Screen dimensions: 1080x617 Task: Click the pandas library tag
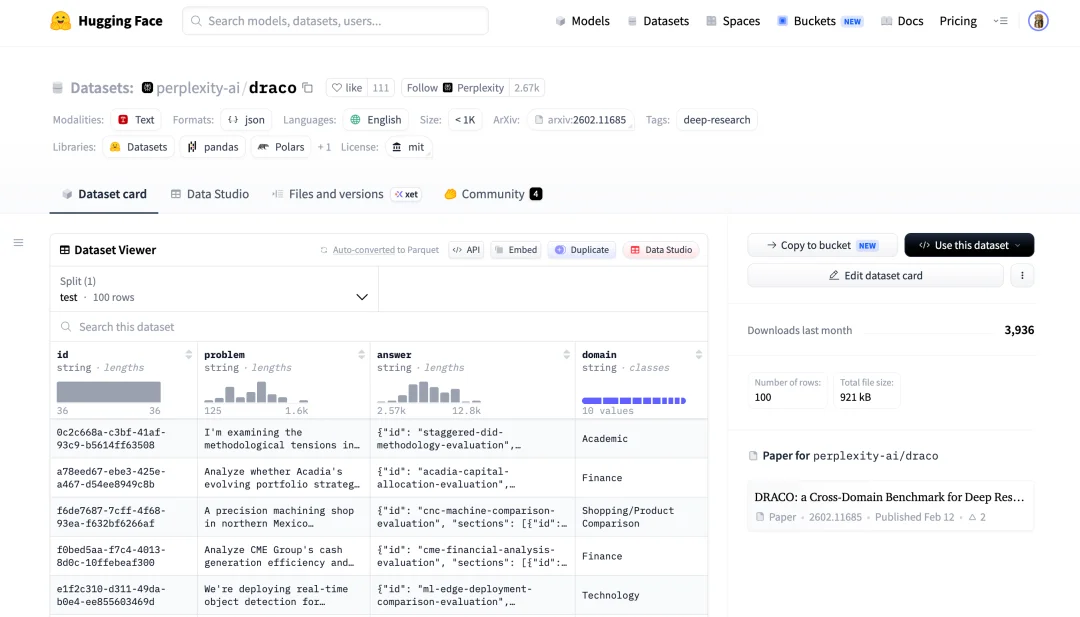[x=213, y=147]
